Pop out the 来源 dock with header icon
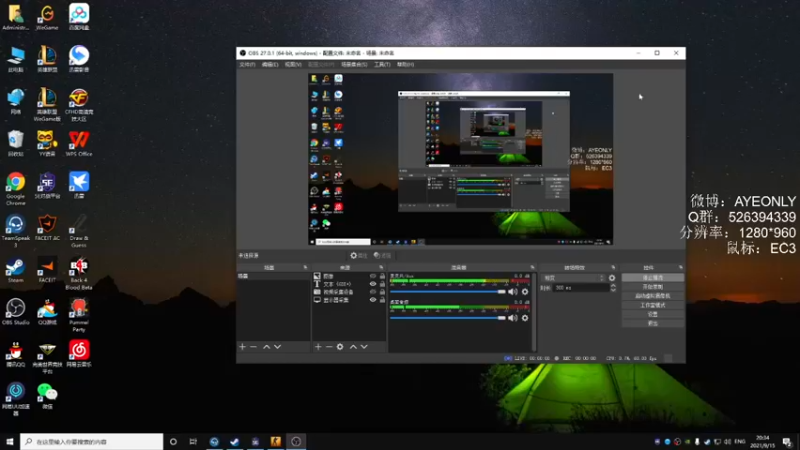800x450 pixels. click(x=381, y=267)
